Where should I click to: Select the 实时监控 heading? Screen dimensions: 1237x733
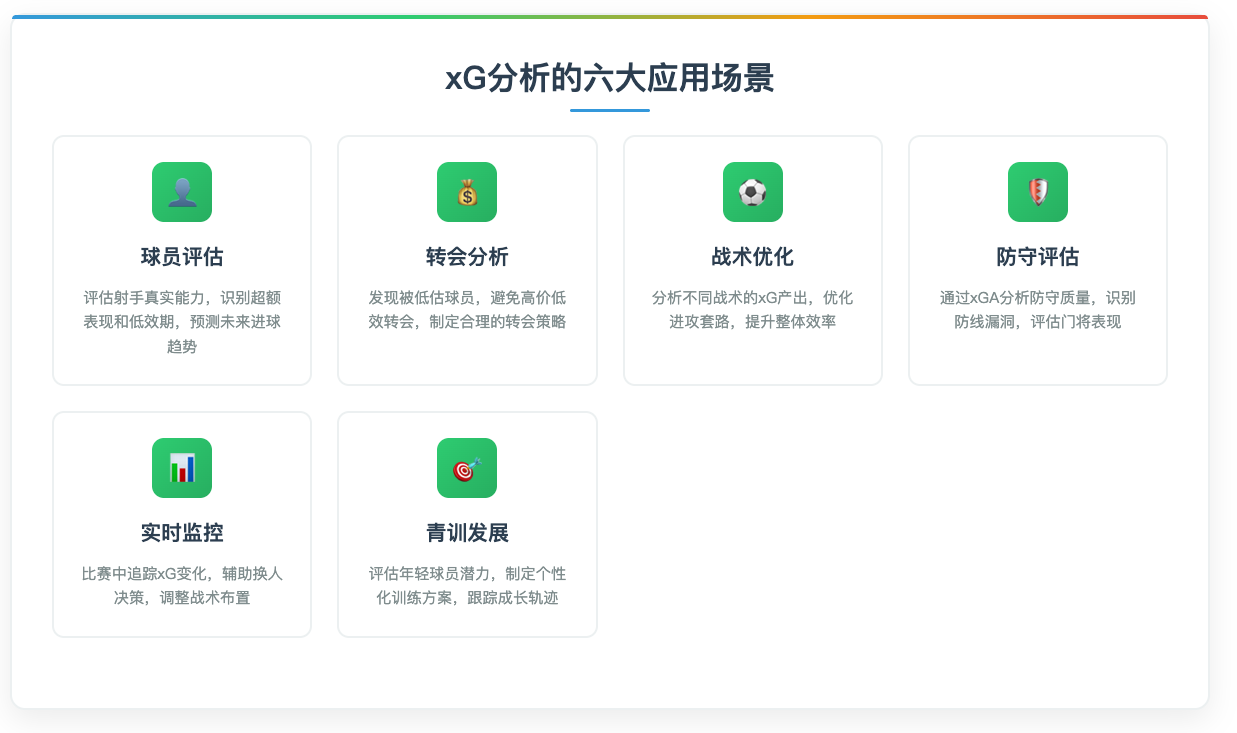coord(181,533)
